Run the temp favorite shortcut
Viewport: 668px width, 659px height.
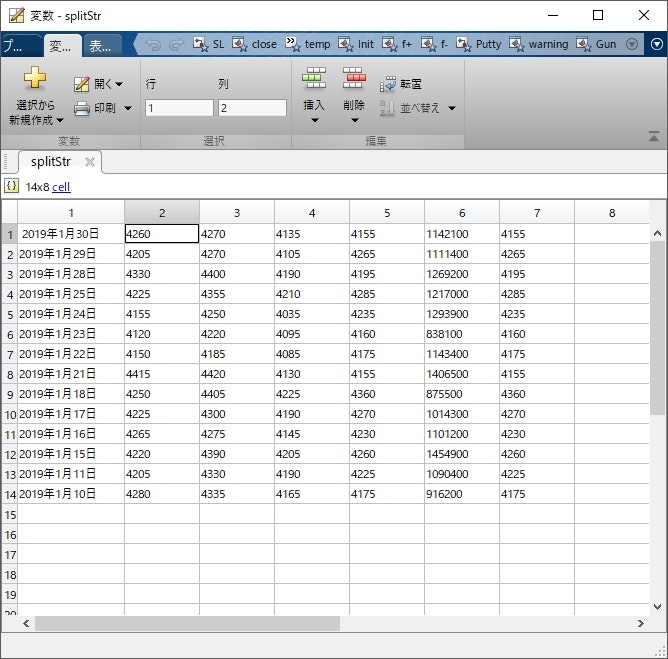coord(308,44)
